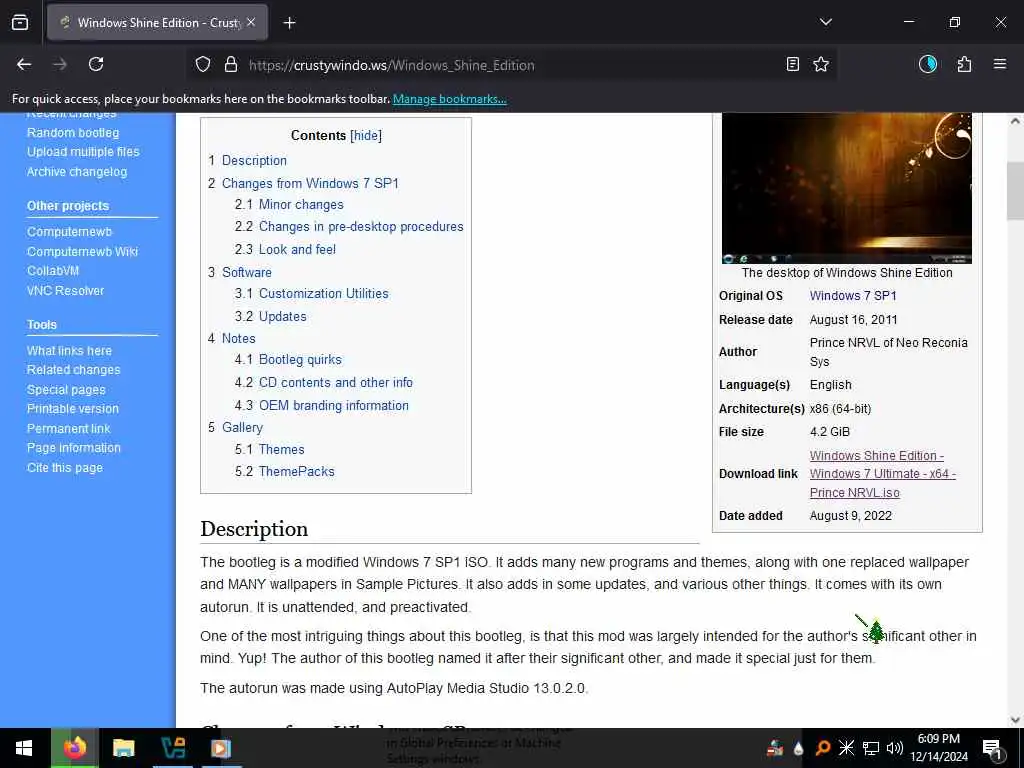
Task: Open the Extensions puzzle icon
Action: tap(964, 64)
